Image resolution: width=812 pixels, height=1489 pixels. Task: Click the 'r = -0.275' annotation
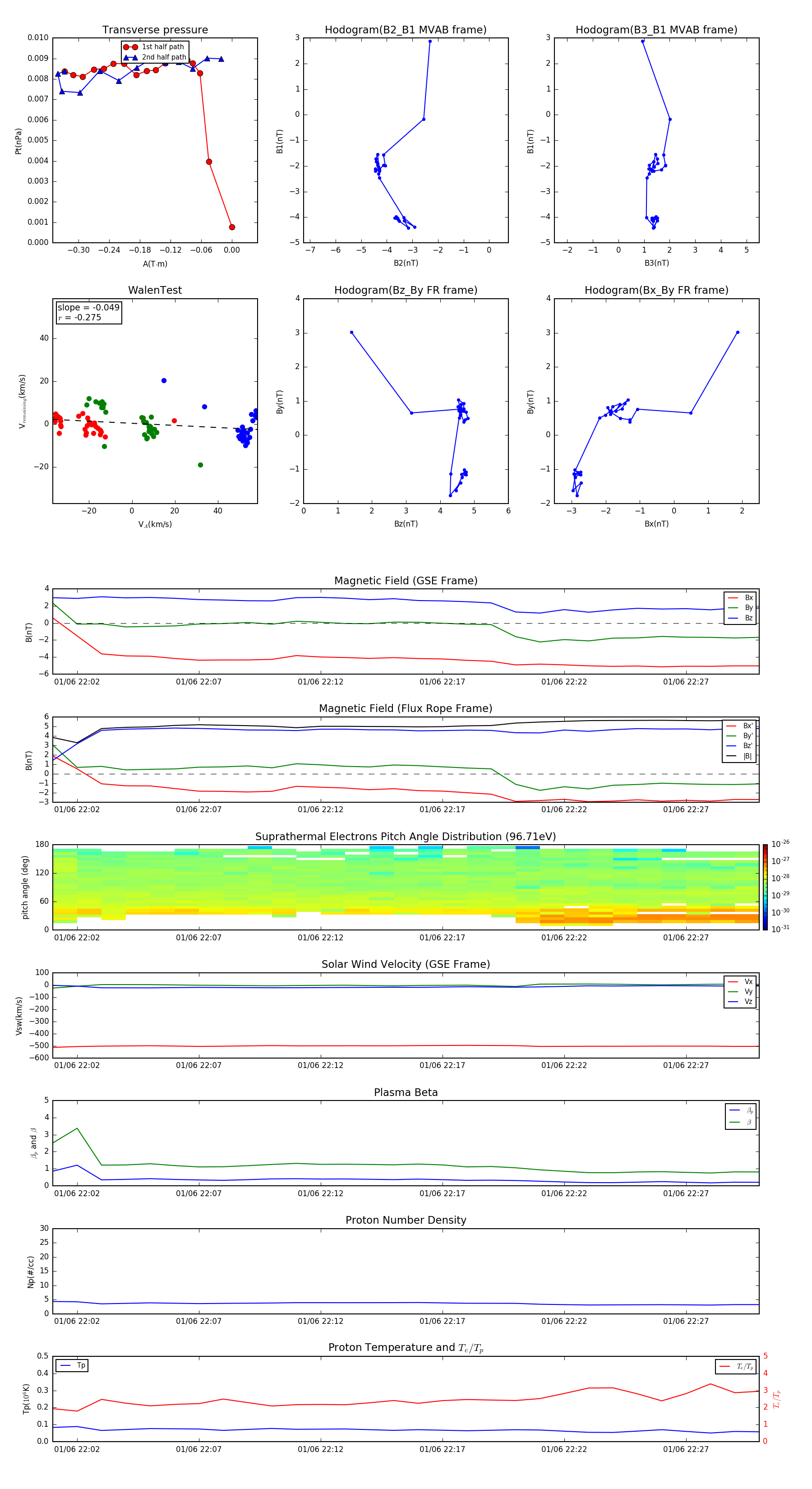(80, 317)
